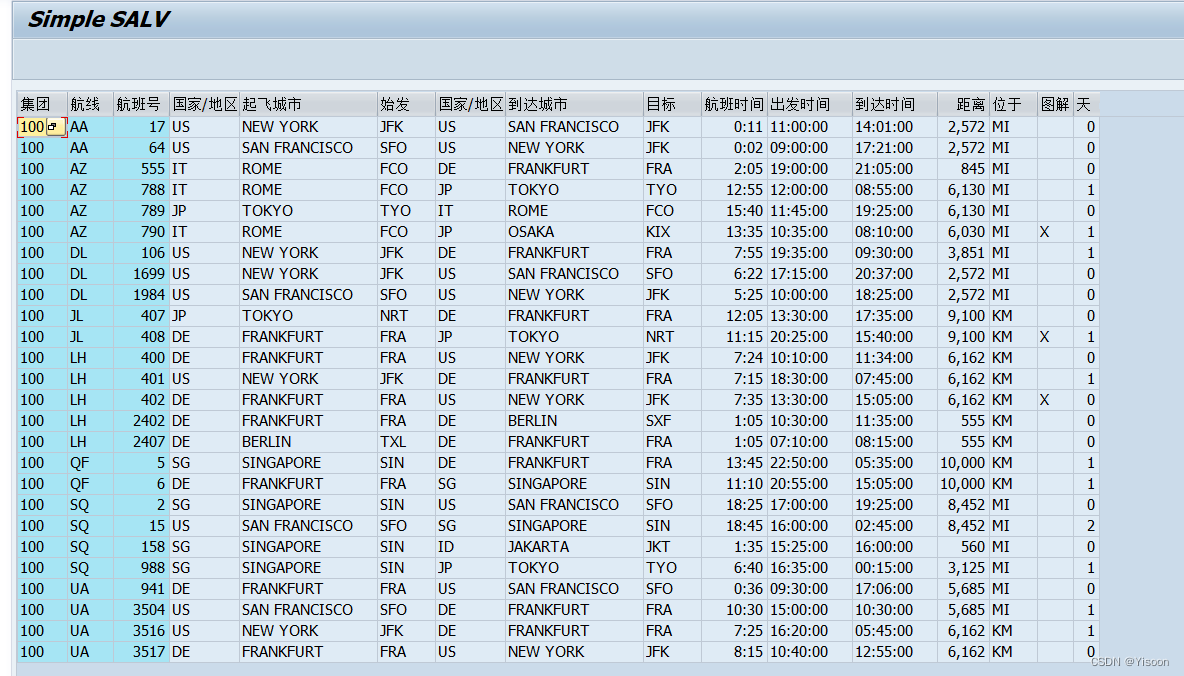Click the JKT airport cell

tap(672, 547)
